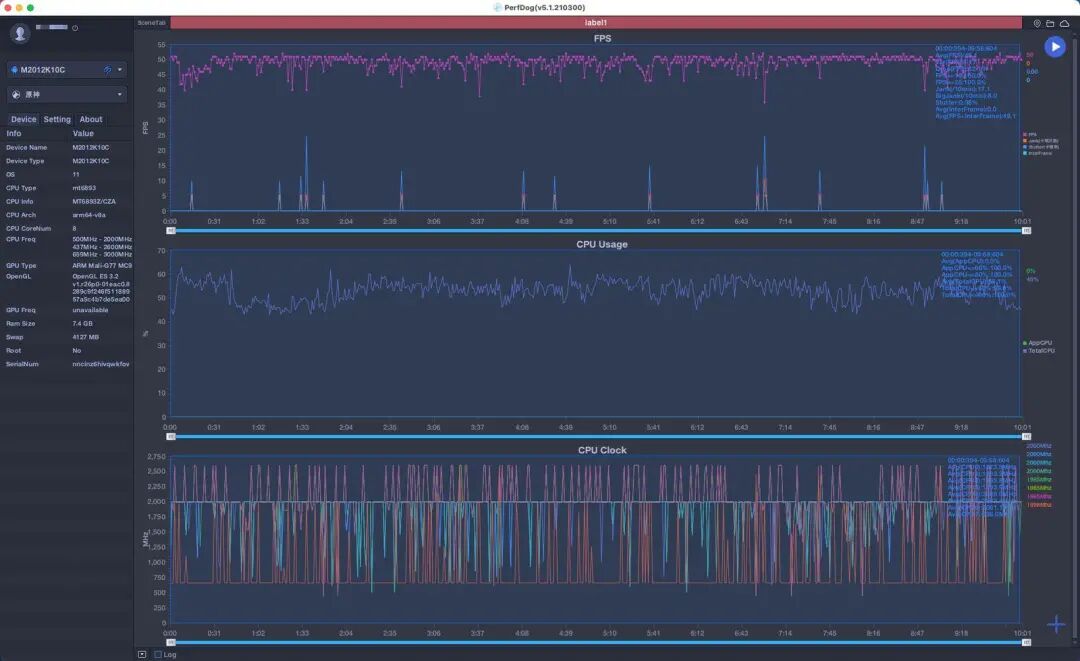Click the CPU CoreNum row label
The width and height of the screenshot is (1080, 661).
pos(28,229)
